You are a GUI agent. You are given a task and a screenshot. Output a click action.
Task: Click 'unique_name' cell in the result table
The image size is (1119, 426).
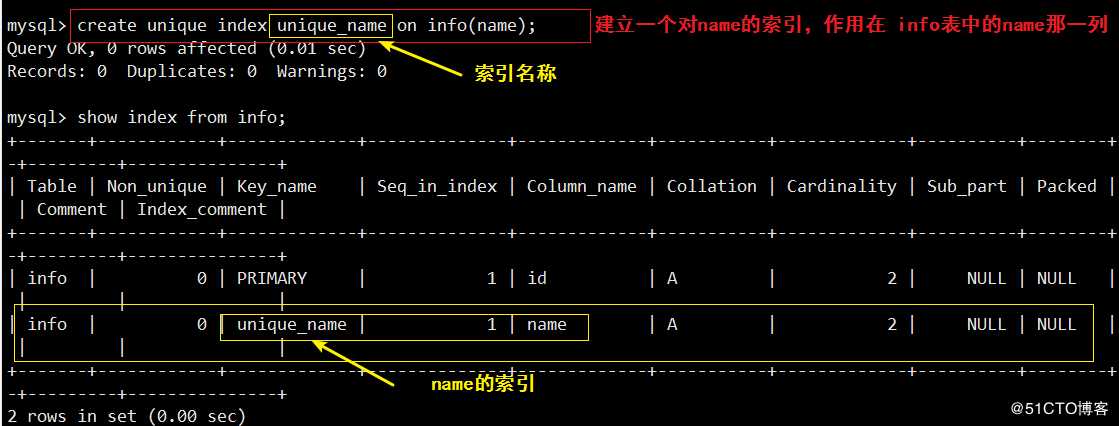point(292,325)
